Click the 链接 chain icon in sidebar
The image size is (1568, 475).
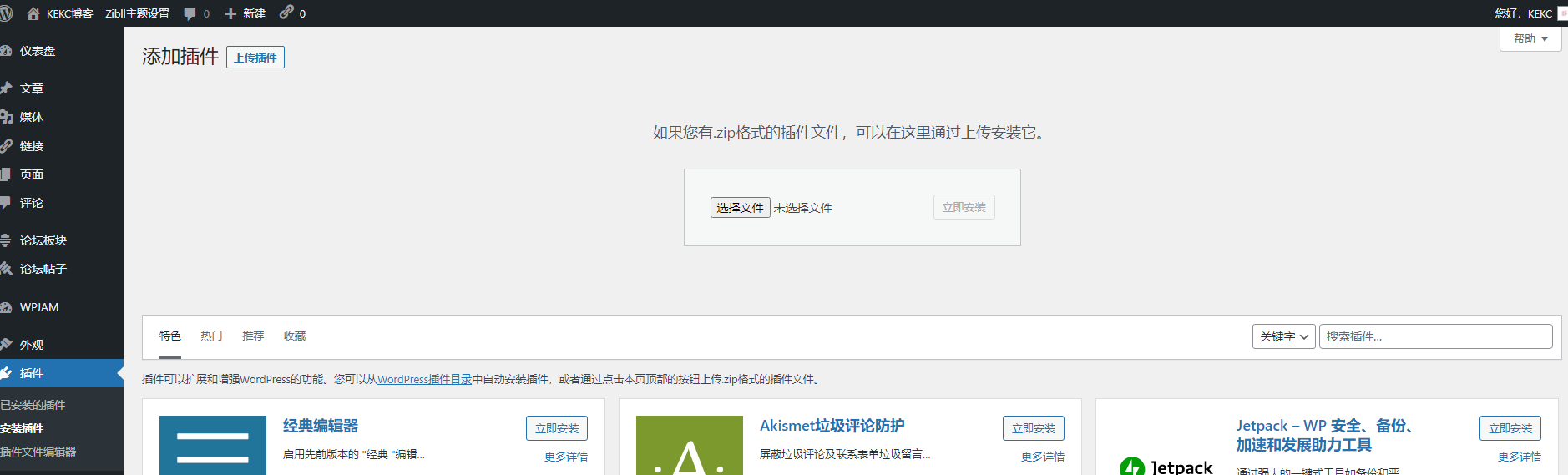coord(5,145)
